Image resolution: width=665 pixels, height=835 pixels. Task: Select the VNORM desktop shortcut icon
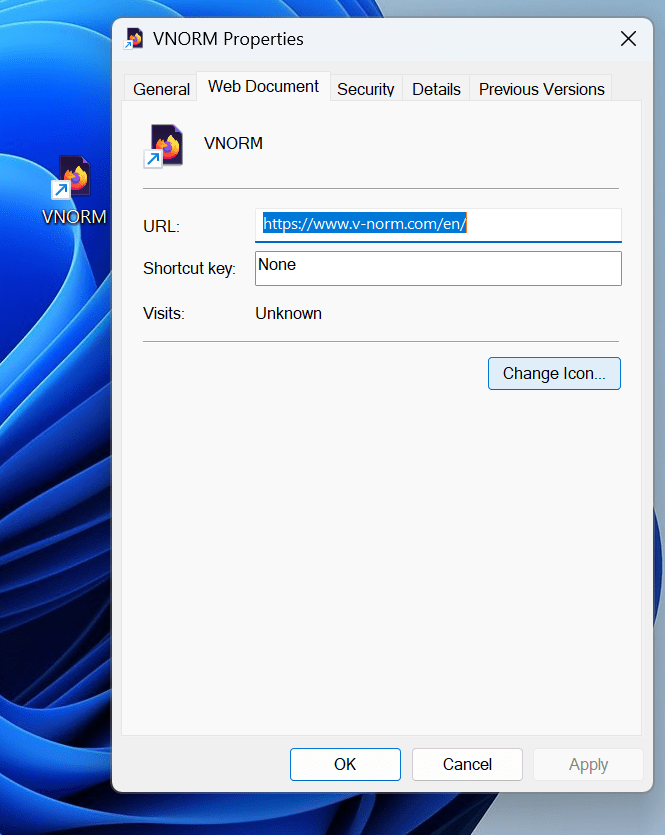click(72, 177)
